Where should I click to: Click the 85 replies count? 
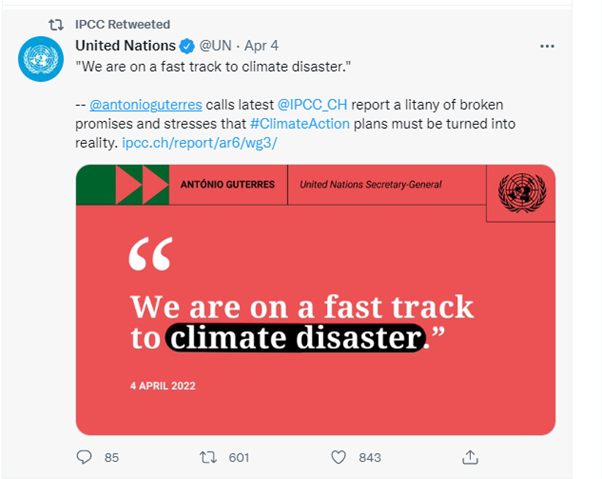pyautogui.click(x=112, y=458)
